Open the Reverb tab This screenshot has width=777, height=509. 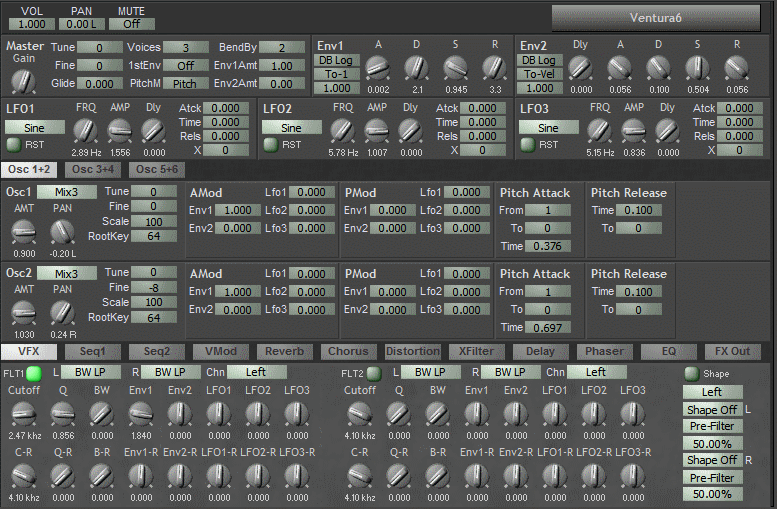(x=284, y=351)
